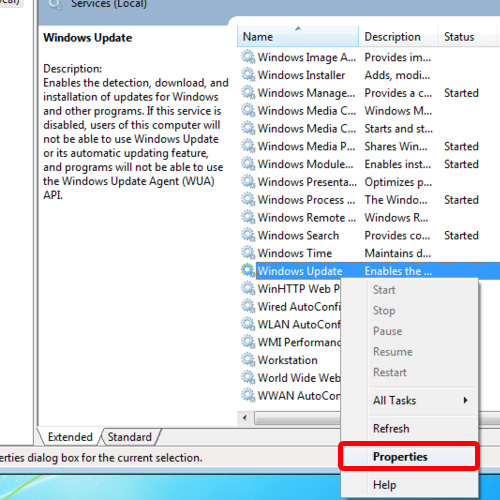Click the WMI Performance service name
This screenshot has height=500, width=500.
click(299, 342)
